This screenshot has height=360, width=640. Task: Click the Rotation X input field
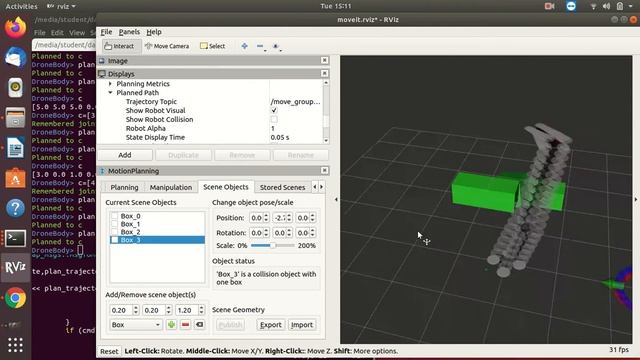pos(257,233)
